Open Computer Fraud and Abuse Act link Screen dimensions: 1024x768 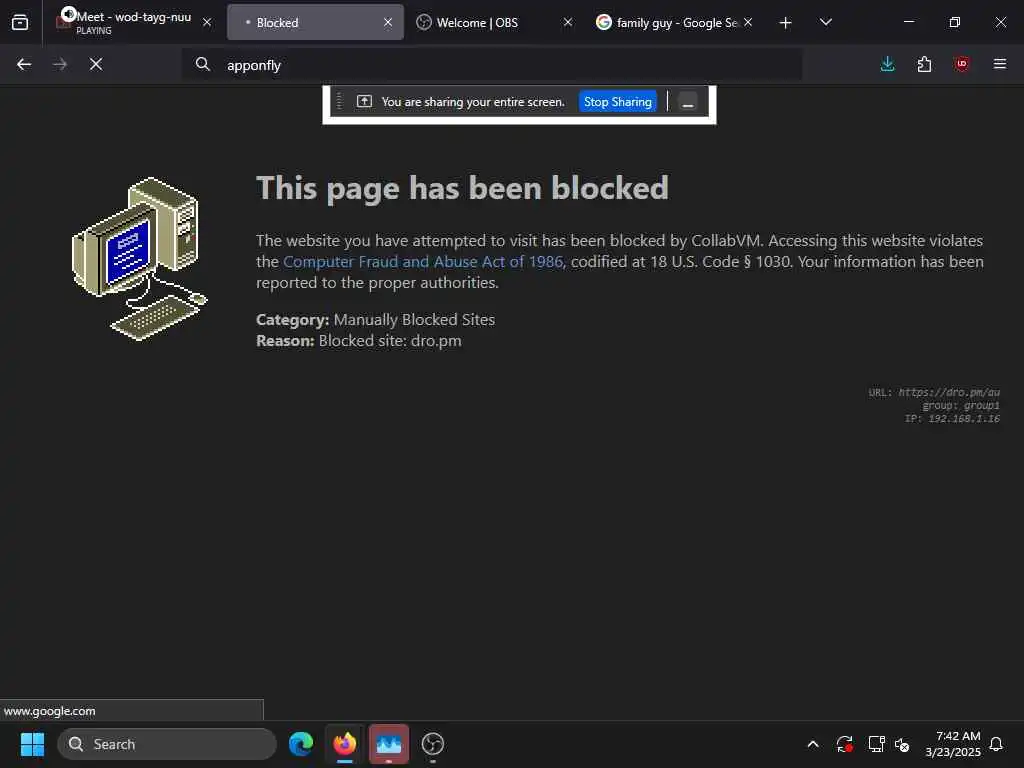coord(423,262)
